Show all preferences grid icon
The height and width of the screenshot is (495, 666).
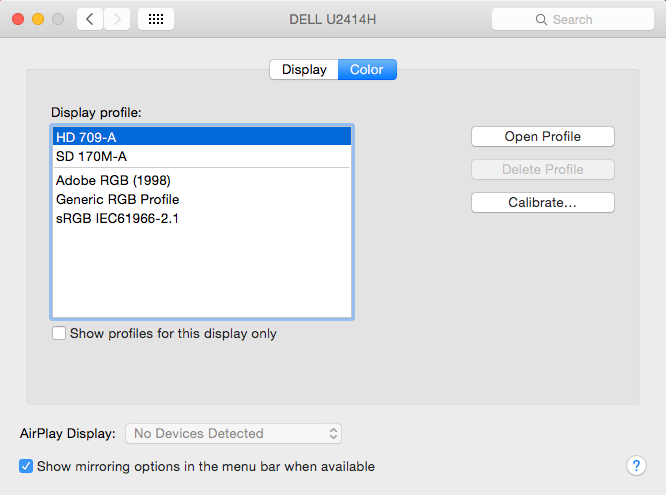(x=156, y=19)
